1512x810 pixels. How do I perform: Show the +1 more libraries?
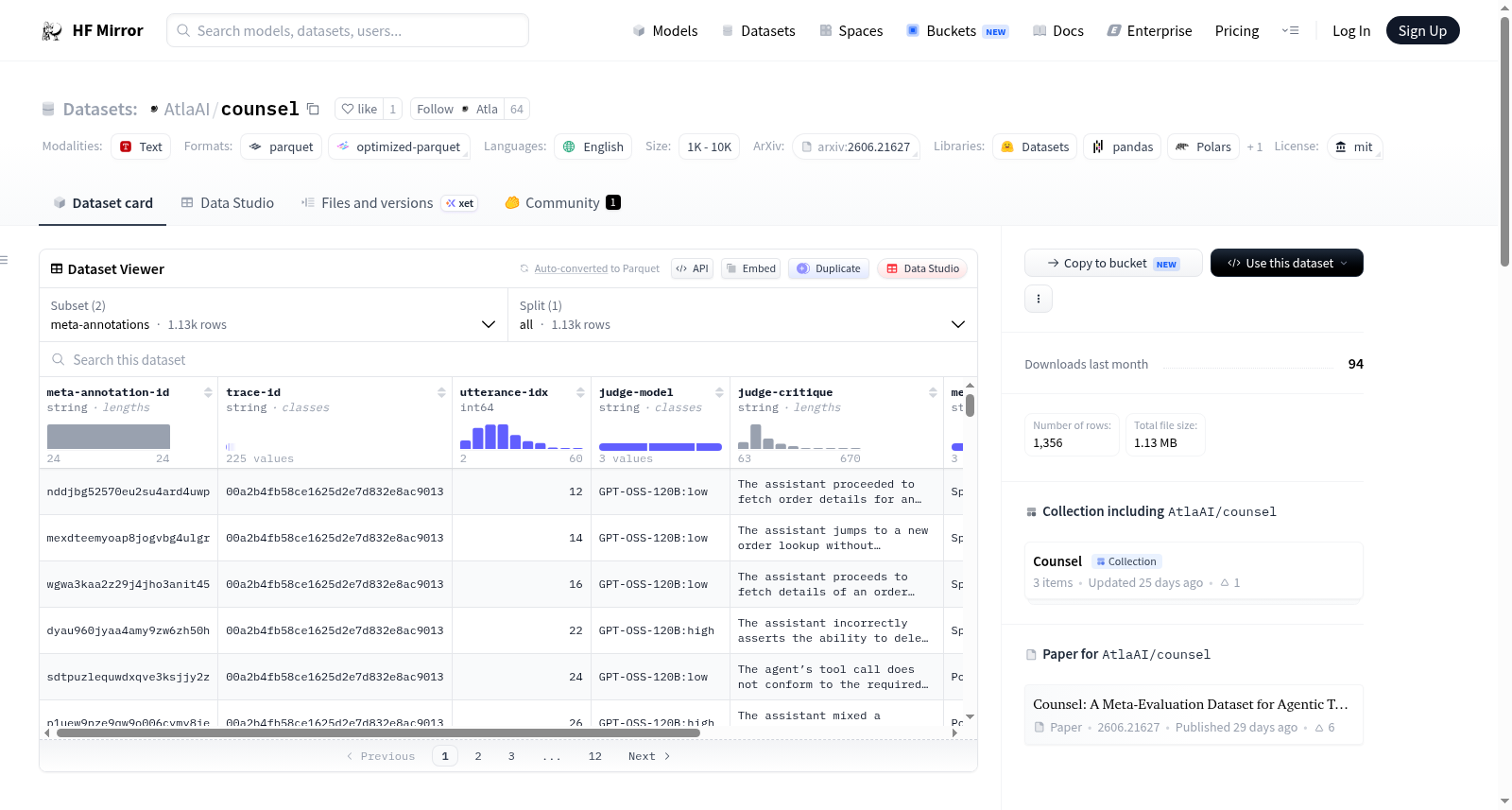(x=1255, y=146)
